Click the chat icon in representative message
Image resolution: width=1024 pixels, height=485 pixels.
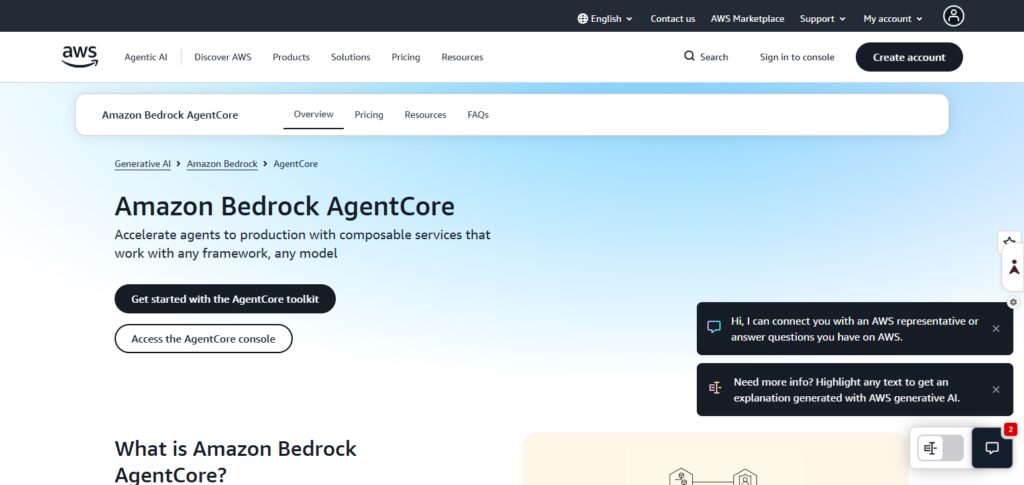(714, 327)
